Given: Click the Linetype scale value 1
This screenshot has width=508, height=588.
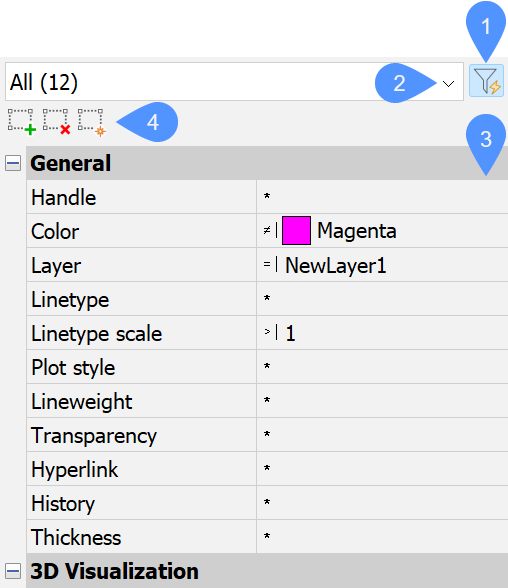Looking at the screenshot, I should pos(291,333).
